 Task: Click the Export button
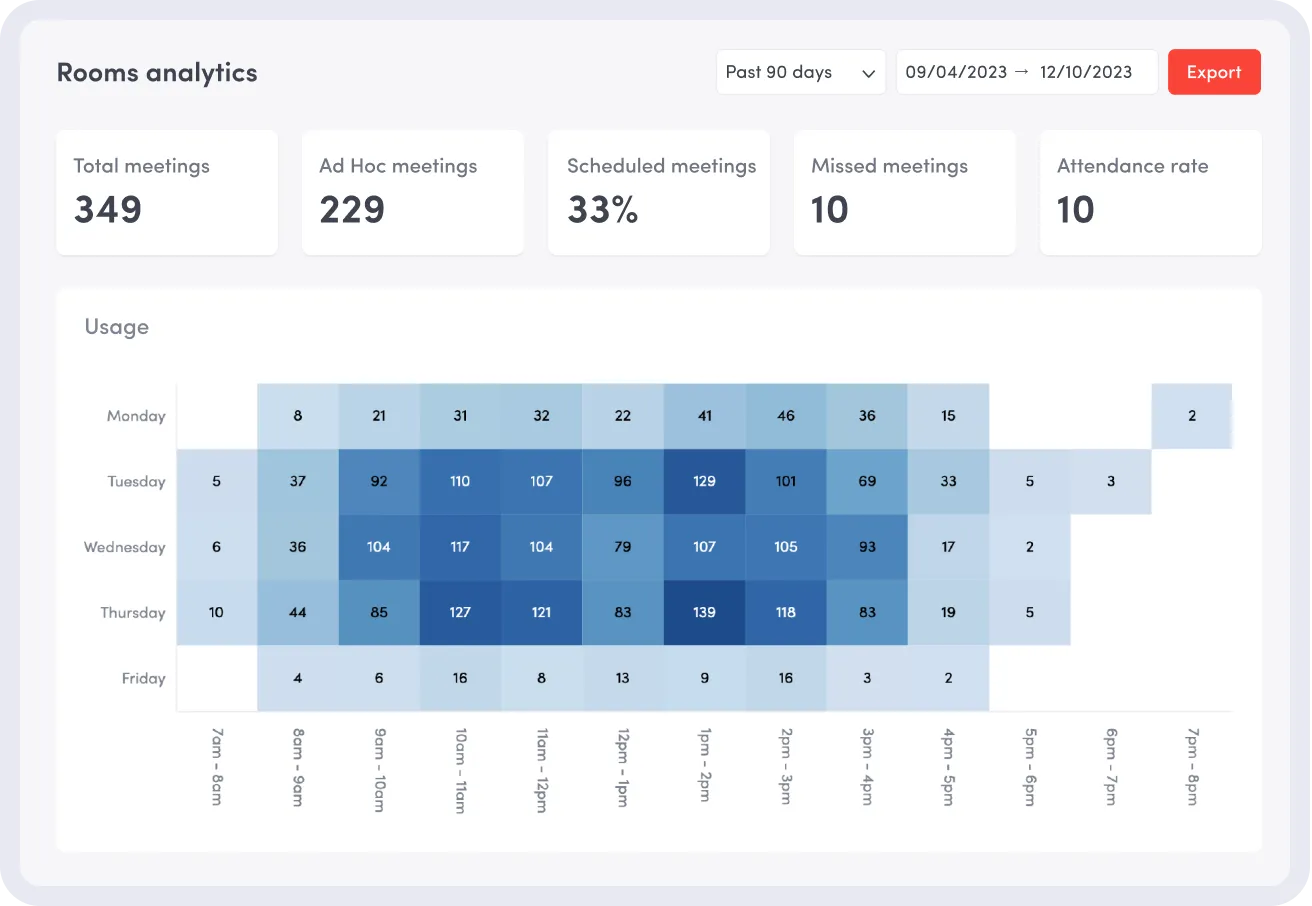[x=1213, y=71]
